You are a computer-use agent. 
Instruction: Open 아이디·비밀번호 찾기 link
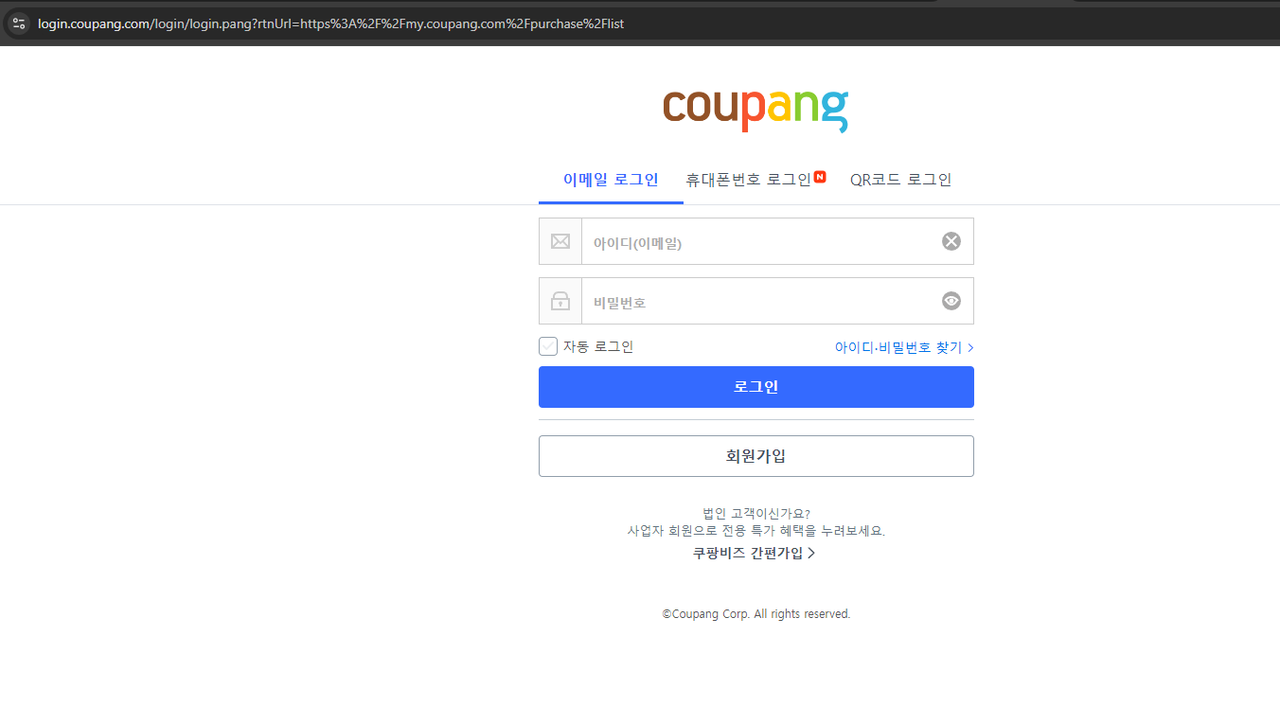pos(904,347)
